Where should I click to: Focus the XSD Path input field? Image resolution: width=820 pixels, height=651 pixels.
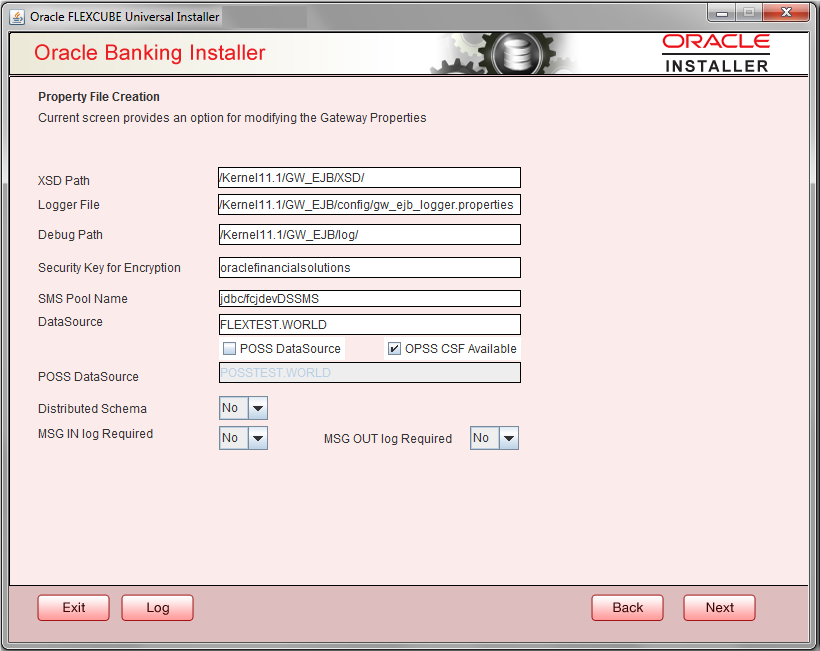(x=369, y=178)
